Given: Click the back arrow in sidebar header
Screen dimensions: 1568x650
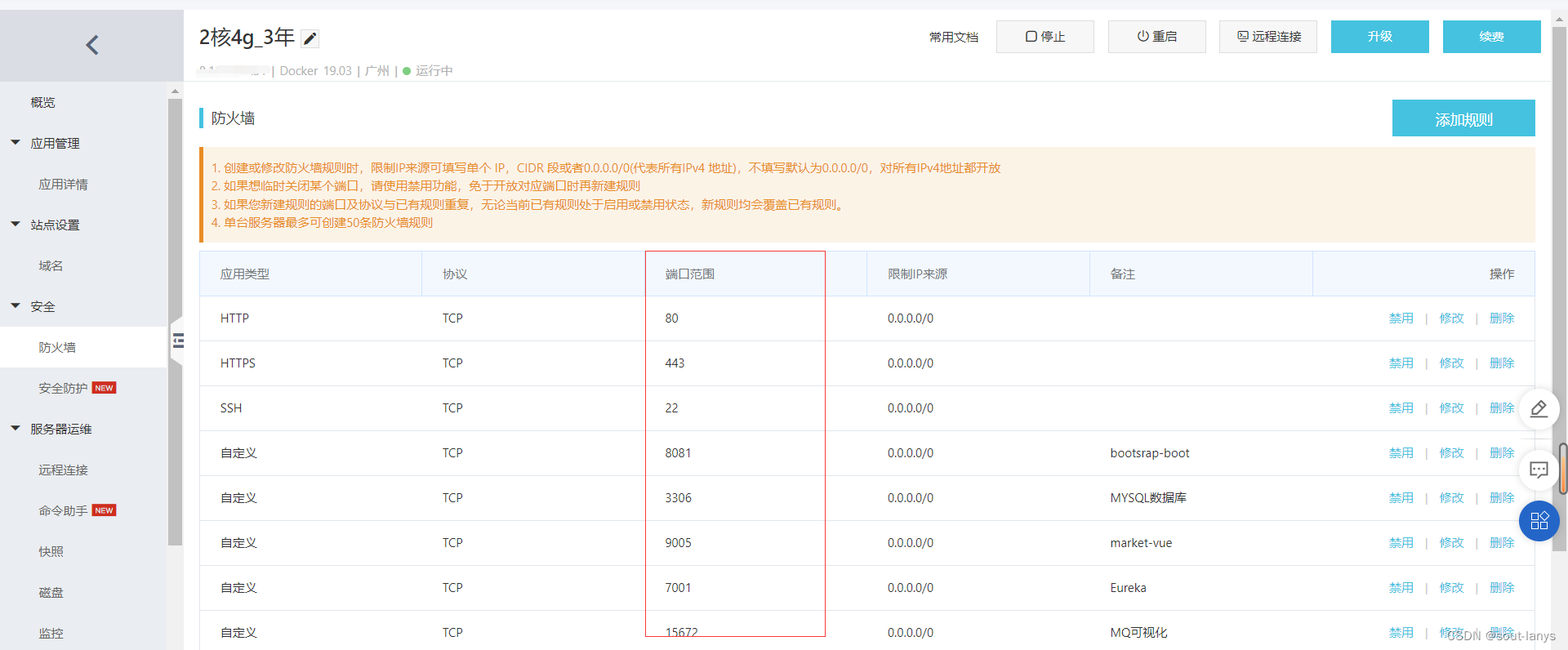Looking at the screenshot, I should pyautogui.click(x=92, y=45).
